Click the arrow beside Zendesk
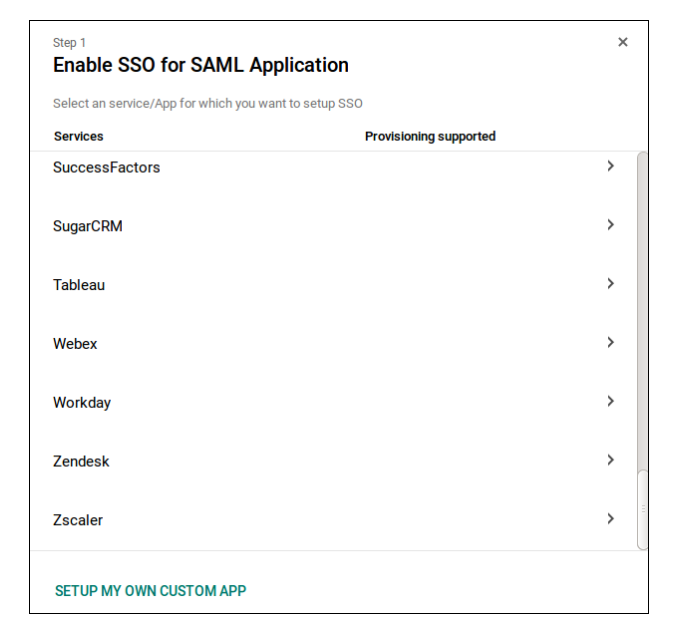The width and height of the screenshot is (673, 632). (x=610, y=460)
